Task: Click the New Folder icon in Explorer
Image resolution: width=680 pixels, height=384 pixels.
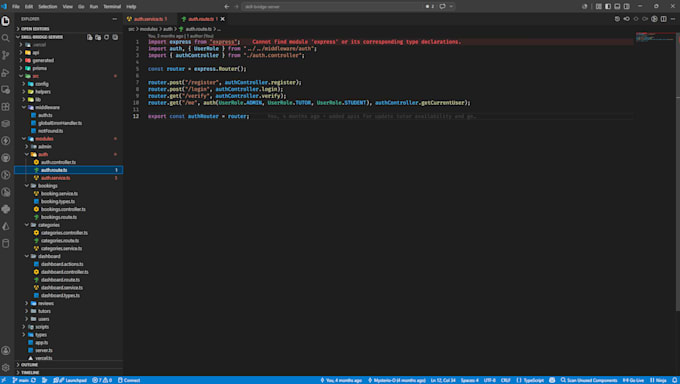Action: 98,37
